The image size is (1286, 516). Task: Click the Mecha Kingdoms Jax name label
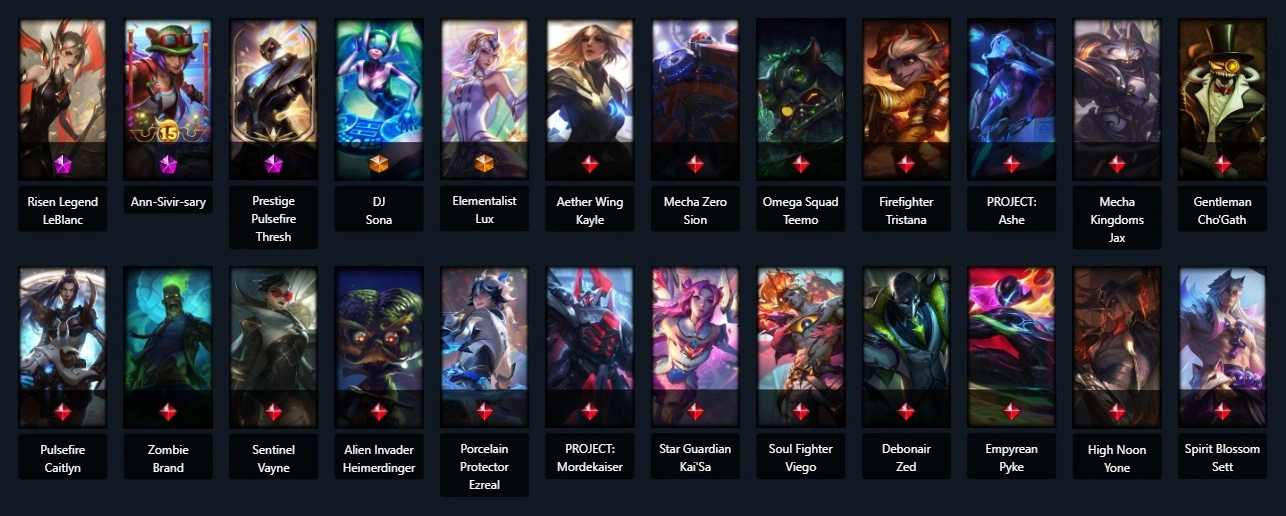[x=1117, y=219]
